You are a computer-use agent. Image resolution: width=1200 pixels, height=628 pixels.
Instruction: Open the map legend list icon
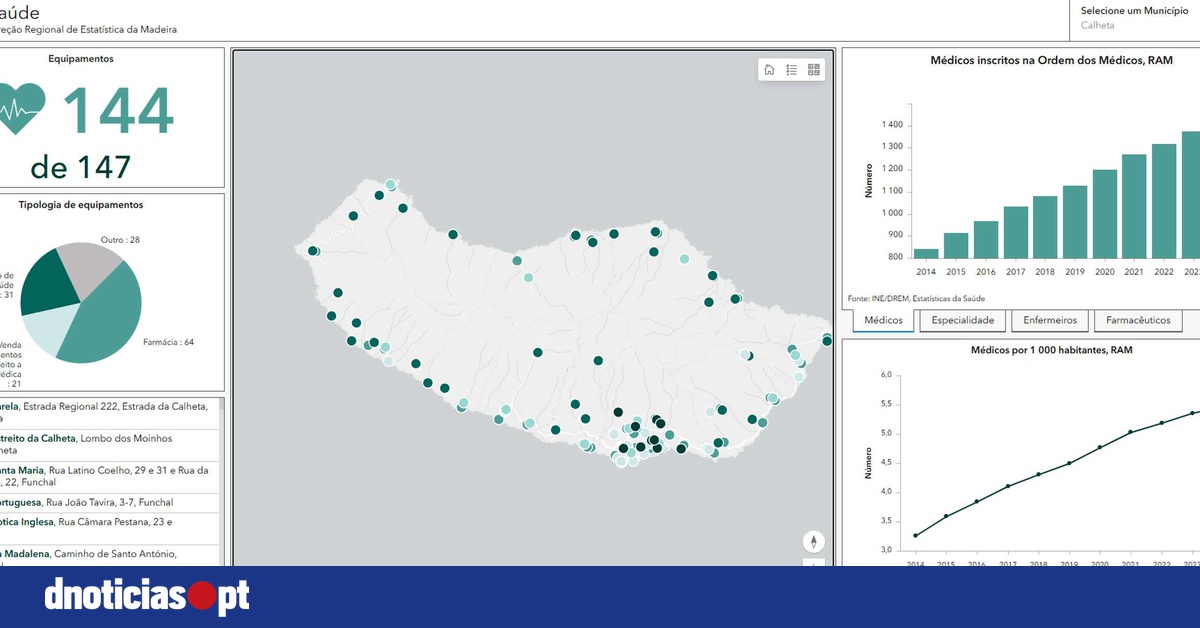791,70
